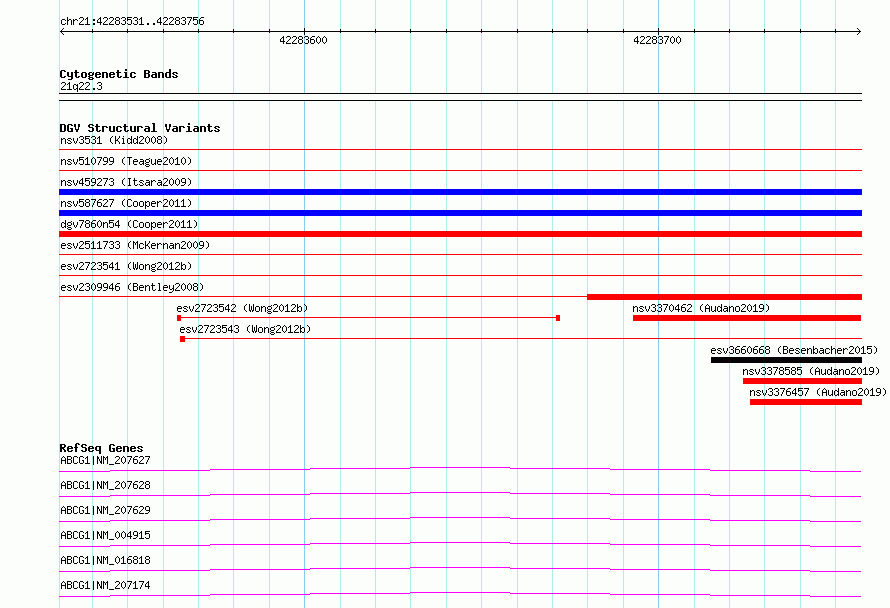
Task: Open variant nsv510799 (Teague2010)
Action: 126,161
